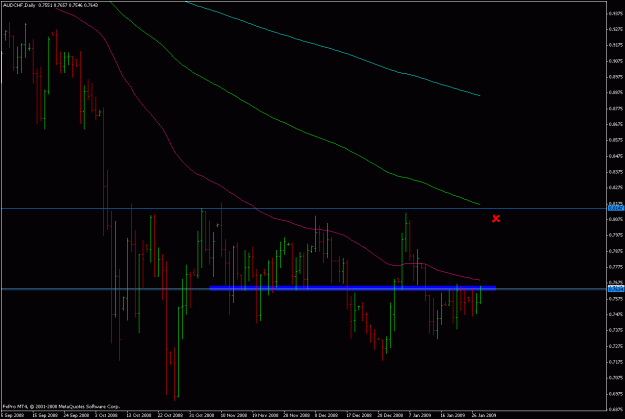Click the "8 Dec 2008" date label
The width and height of the screenshot is (625, 419).
point(326,415)
